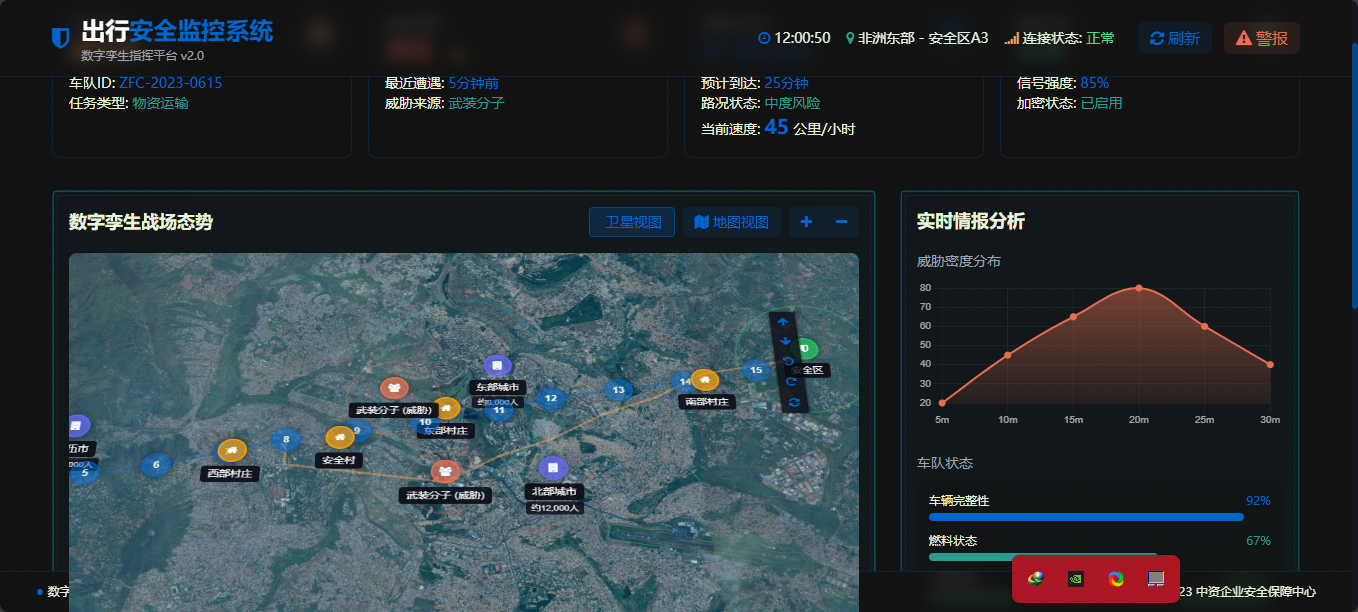This screenshot has width=1358, height=612.
Task: Click route waypoint 13 on the map
Action: (x=618, y=390)
